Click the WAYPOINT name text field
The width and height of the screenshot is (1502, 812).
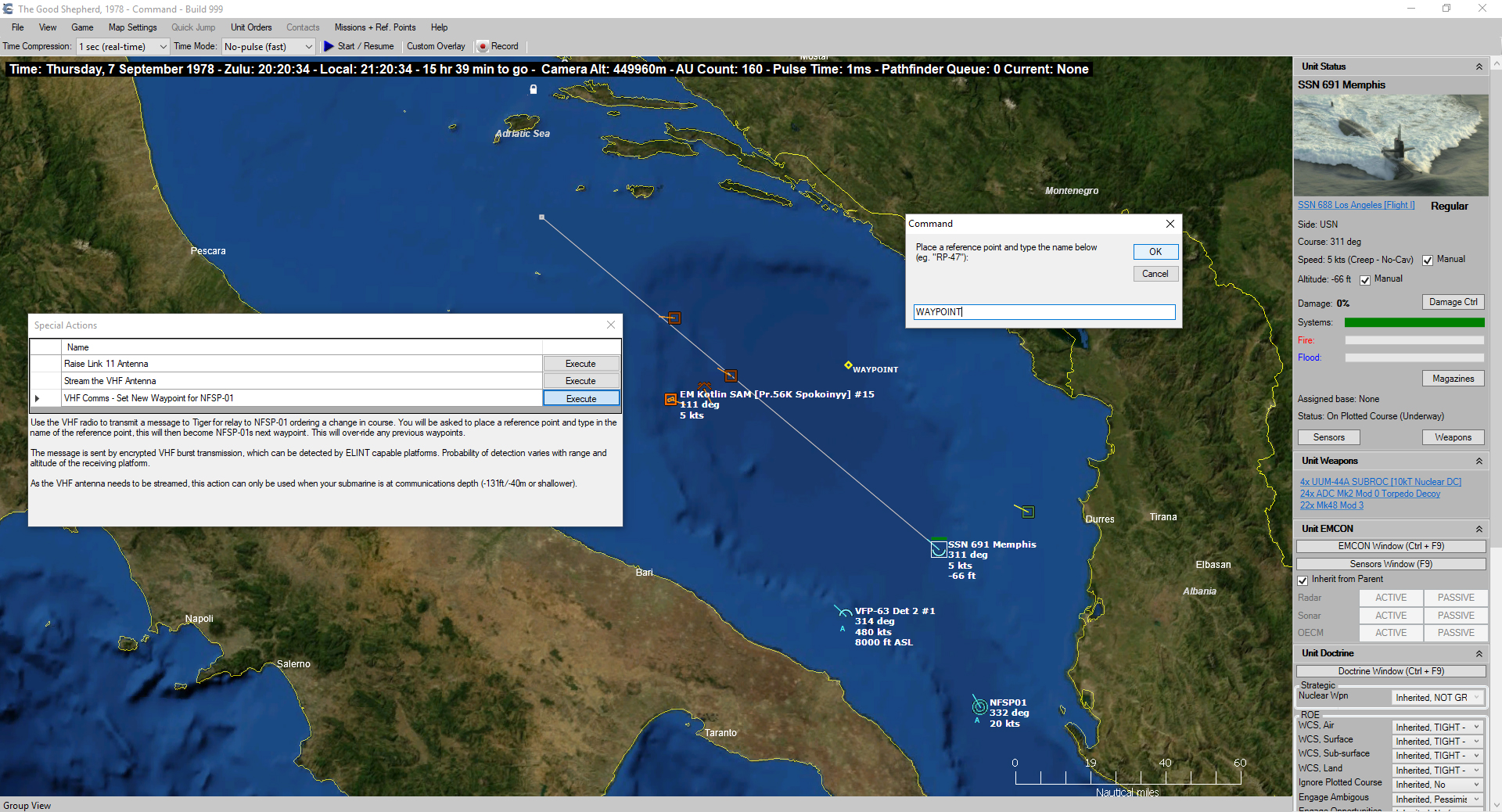[1044, 312]
